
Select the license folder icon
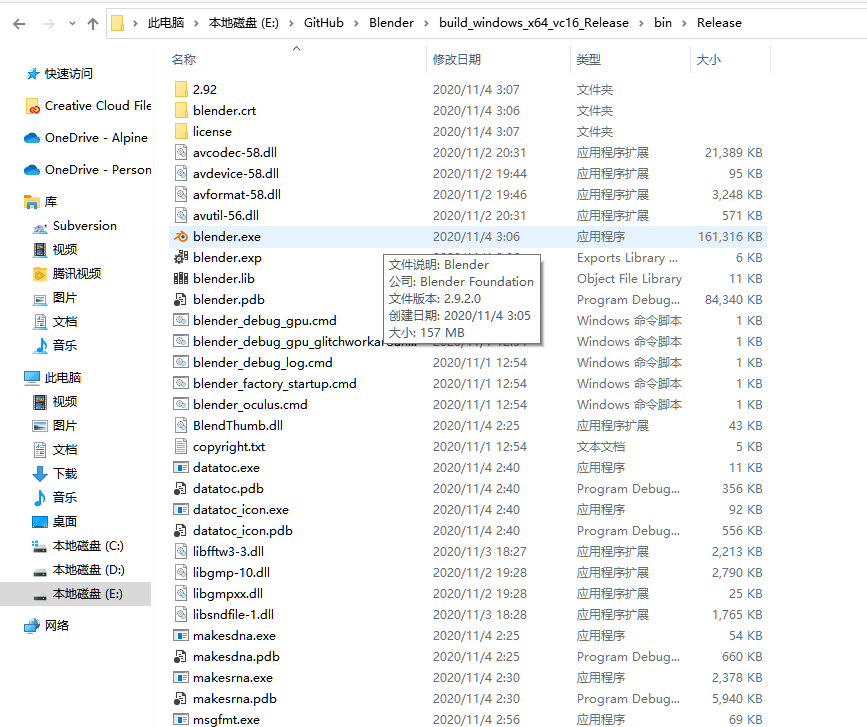pos(181,132)
